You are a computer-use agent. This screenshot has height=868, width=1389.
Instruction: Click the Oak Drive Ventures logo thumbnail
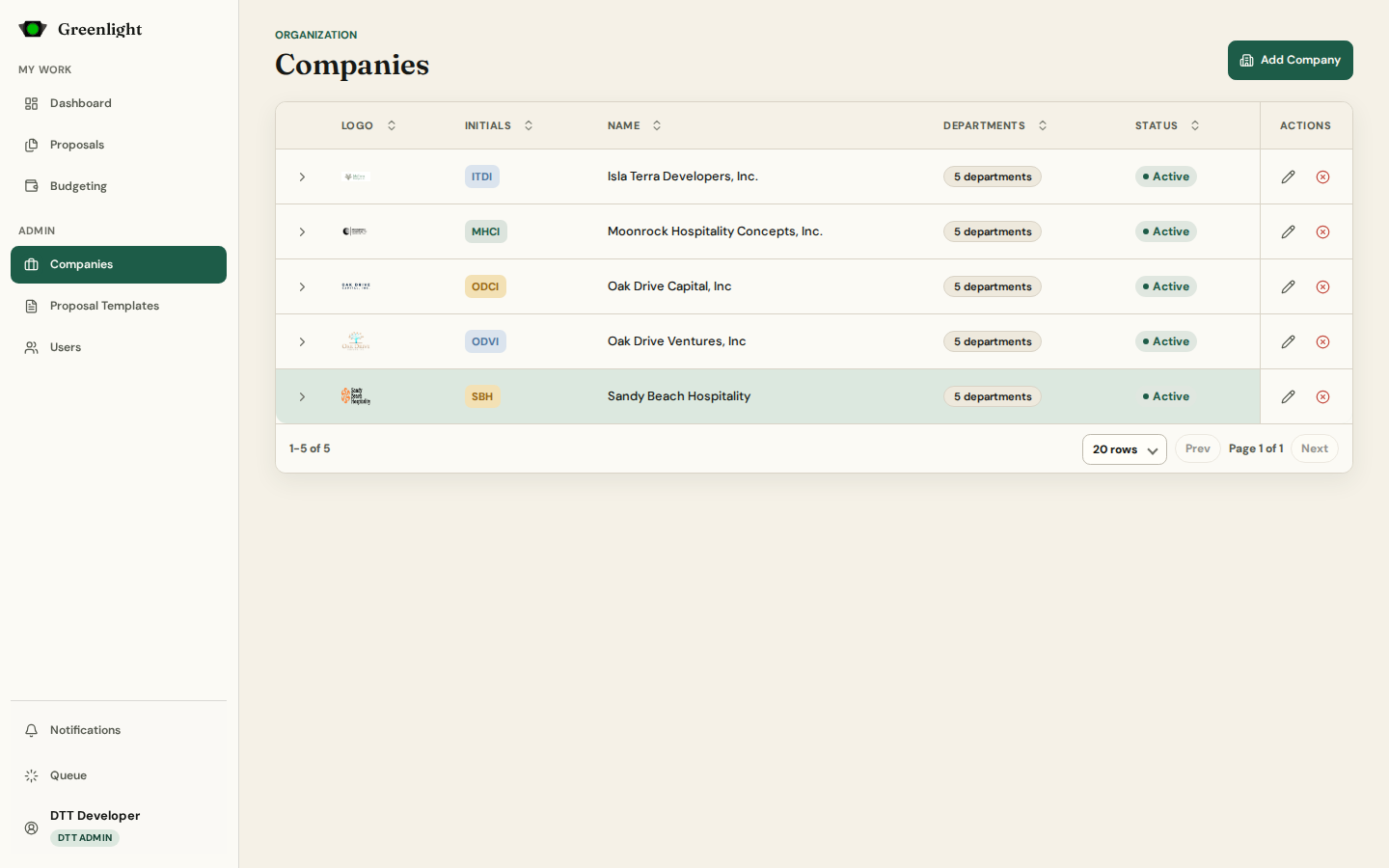(356, 341)
